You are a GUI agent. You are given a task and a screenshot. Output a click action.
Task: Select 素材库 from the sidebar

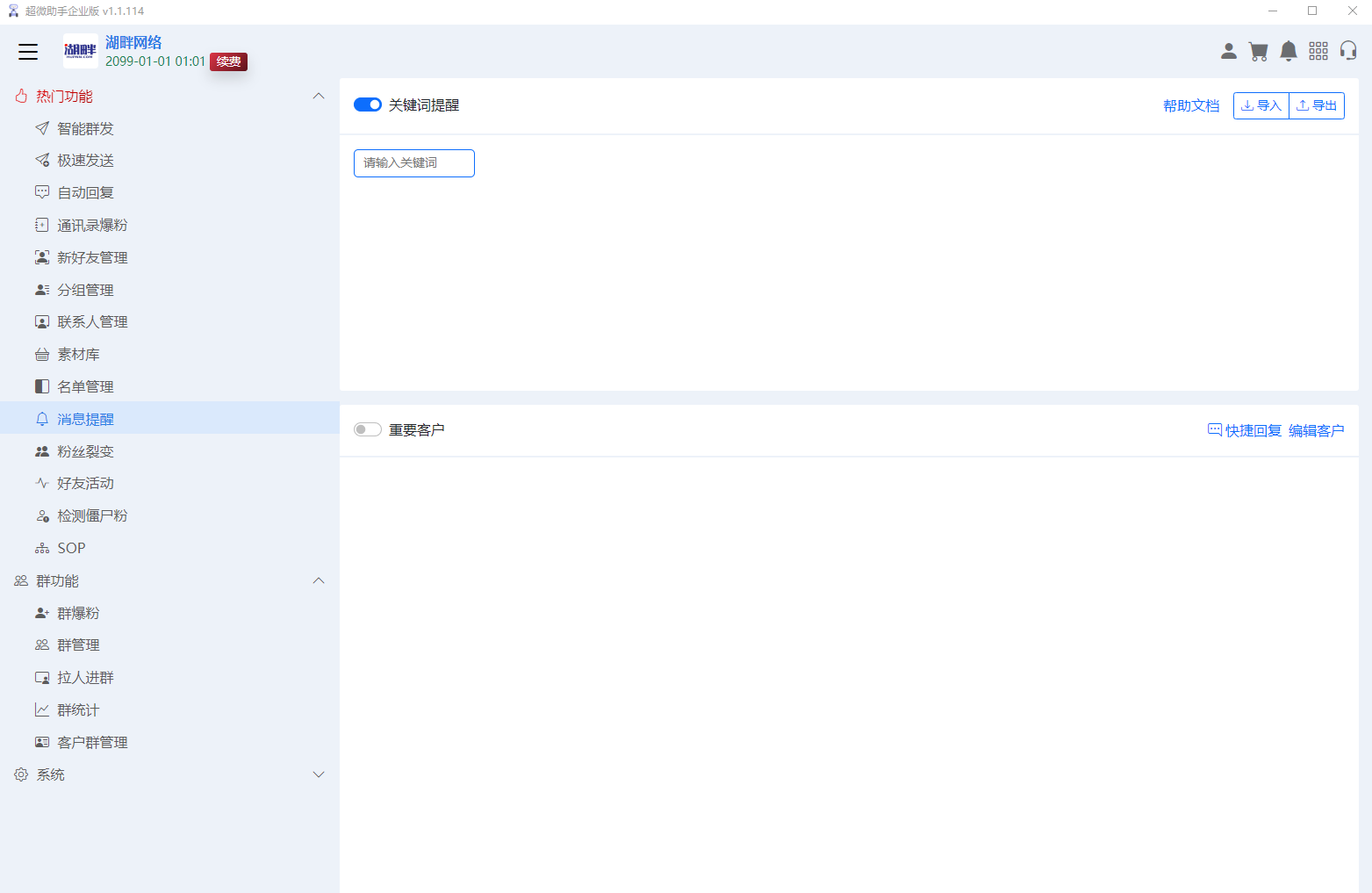78,355
